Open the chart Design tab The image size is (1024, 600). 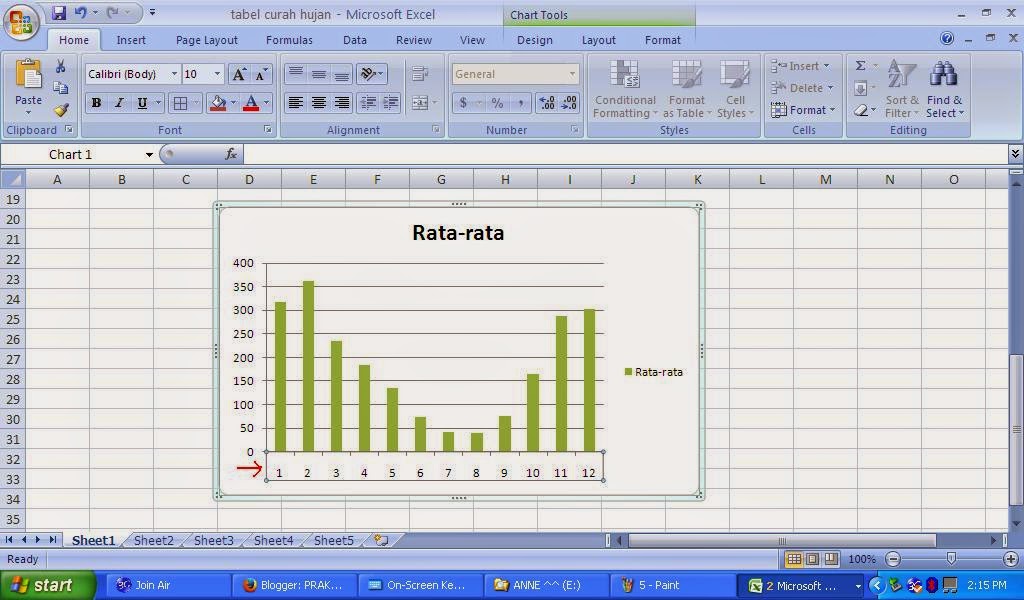pos(535,40)
